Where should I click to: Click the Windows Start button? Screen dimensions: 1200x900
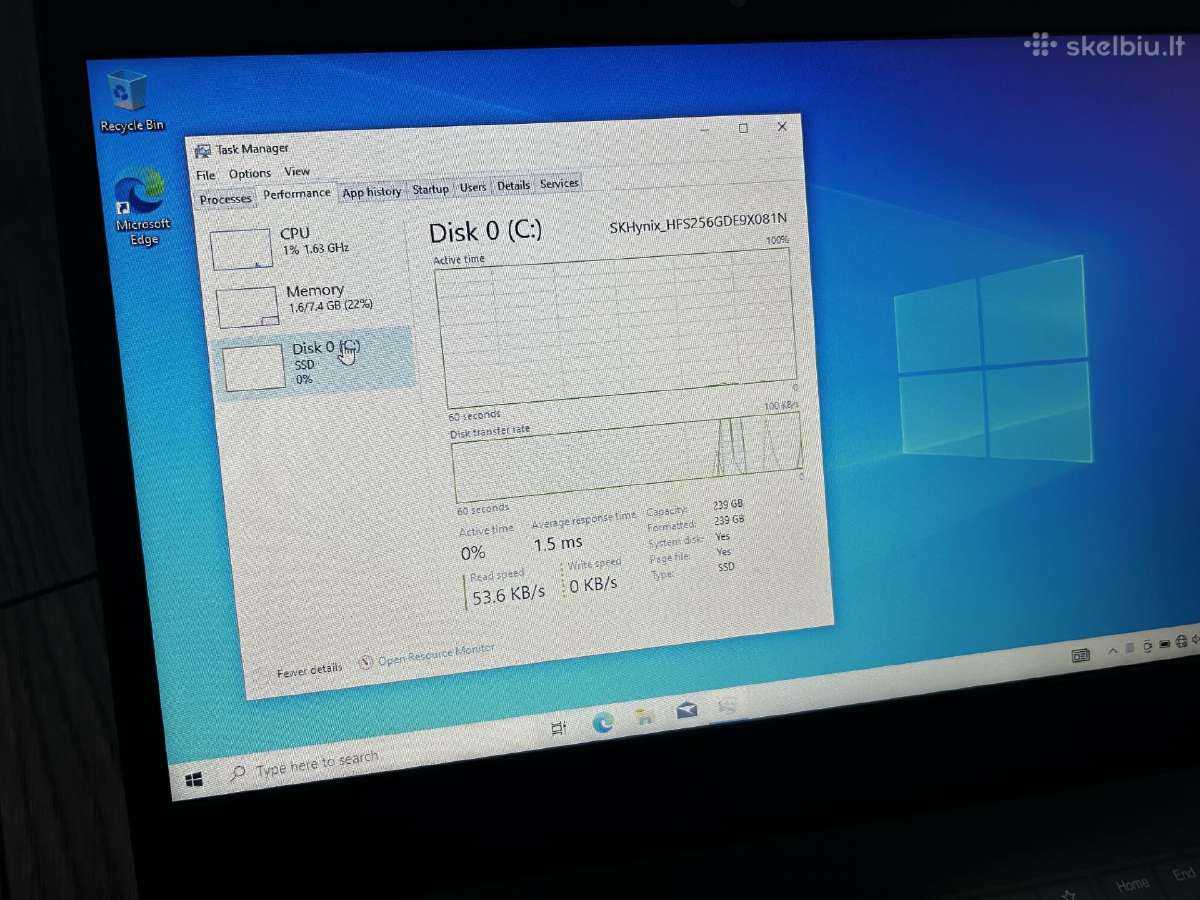tap(194, 779)
